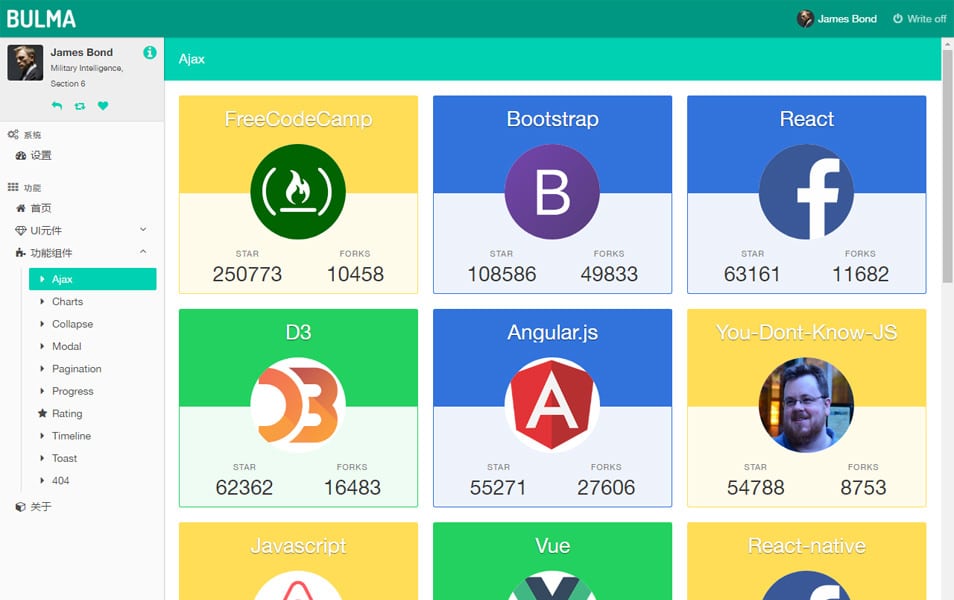Click Angular.js star count 55271
Viewport: 954px width, 600px height.
click(x=498, y=487)
